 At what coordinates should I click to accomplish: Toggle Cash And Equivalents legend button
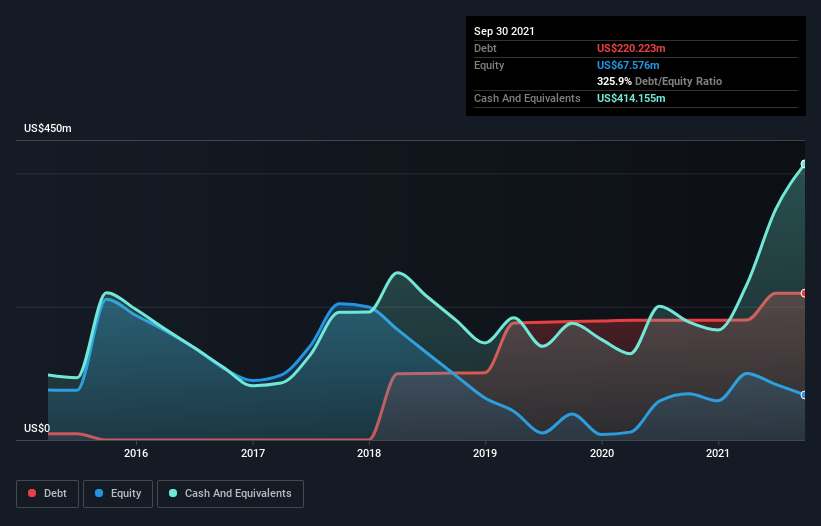pyautogui.click(x=230, y=494)
